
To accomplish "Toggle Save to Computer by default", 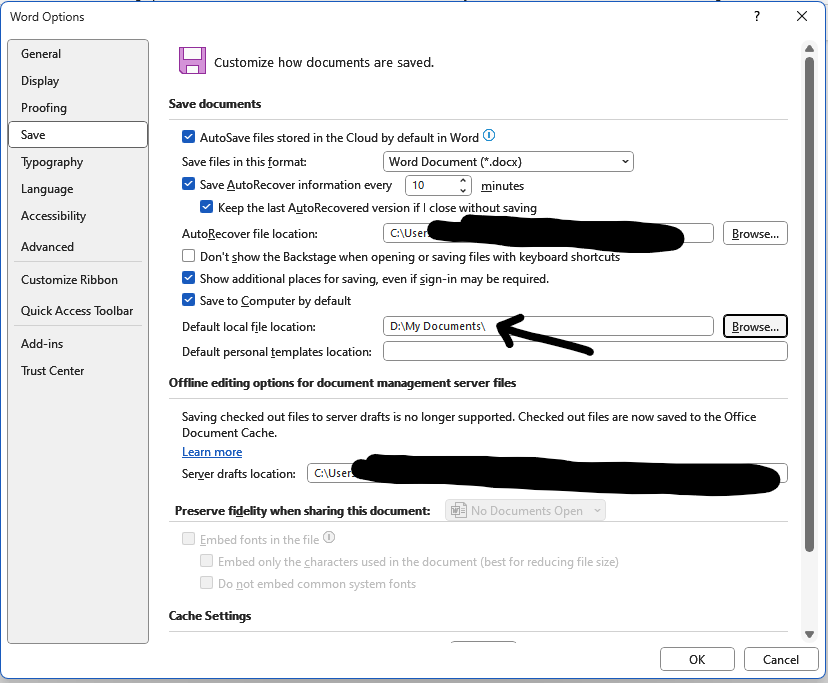I will (188, 300).
